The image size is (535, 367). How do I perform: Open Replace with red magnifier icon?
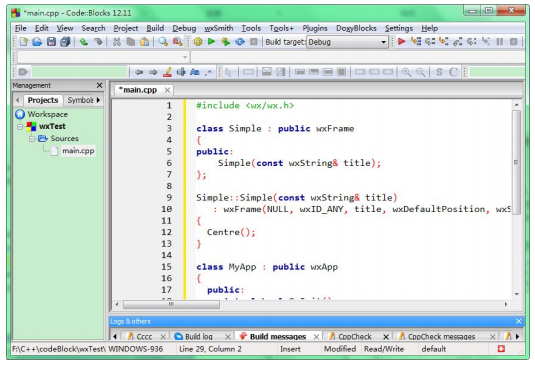click(x=177, y=42)
